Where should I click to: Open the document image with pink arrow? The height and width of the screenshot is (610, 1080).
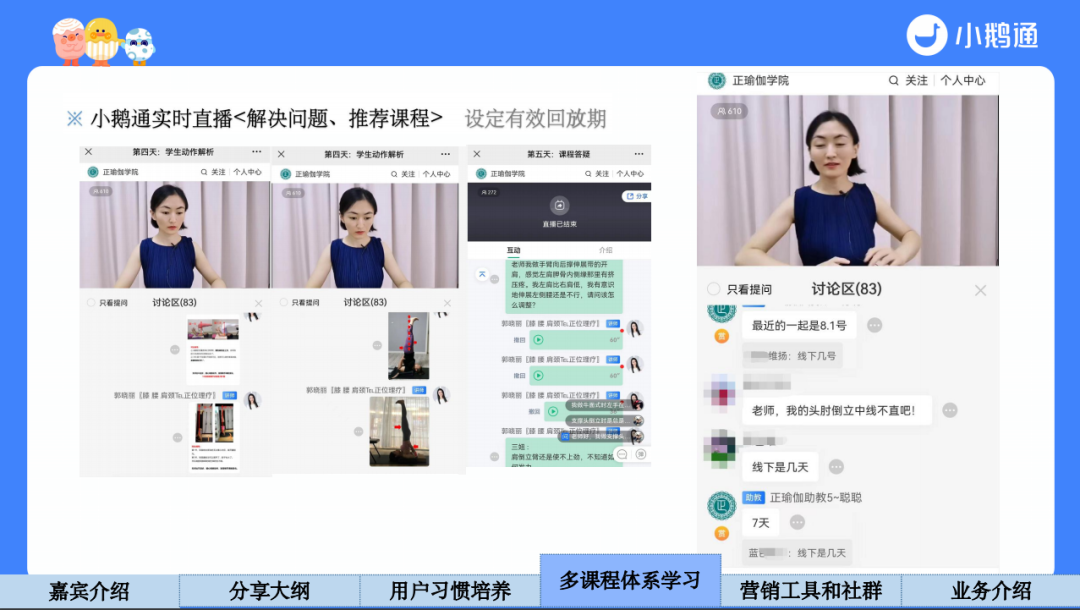[x=213, y=351]
